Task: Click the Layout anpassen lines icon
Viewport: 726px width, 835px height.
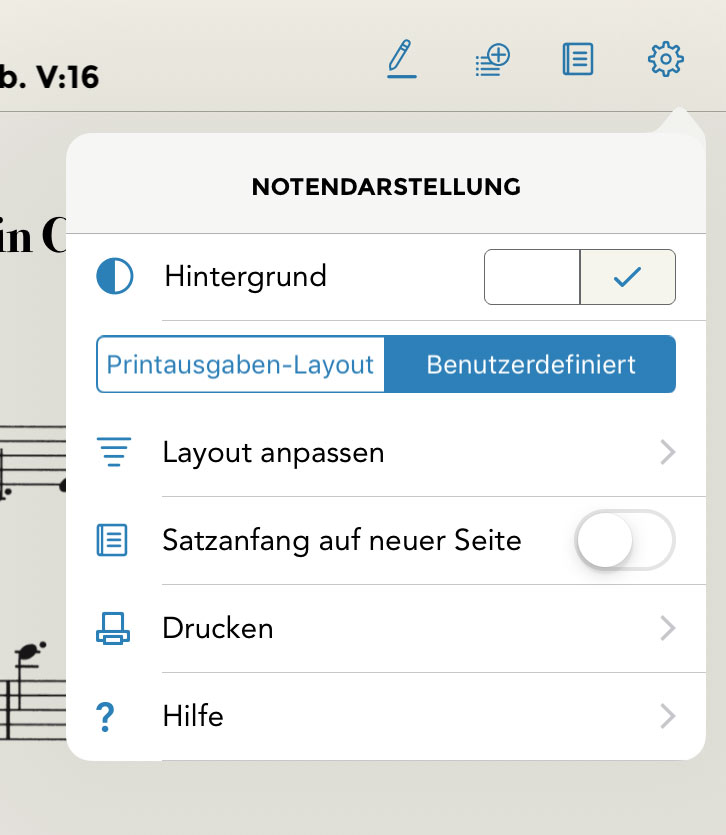Action: click(x=114, y=453)
